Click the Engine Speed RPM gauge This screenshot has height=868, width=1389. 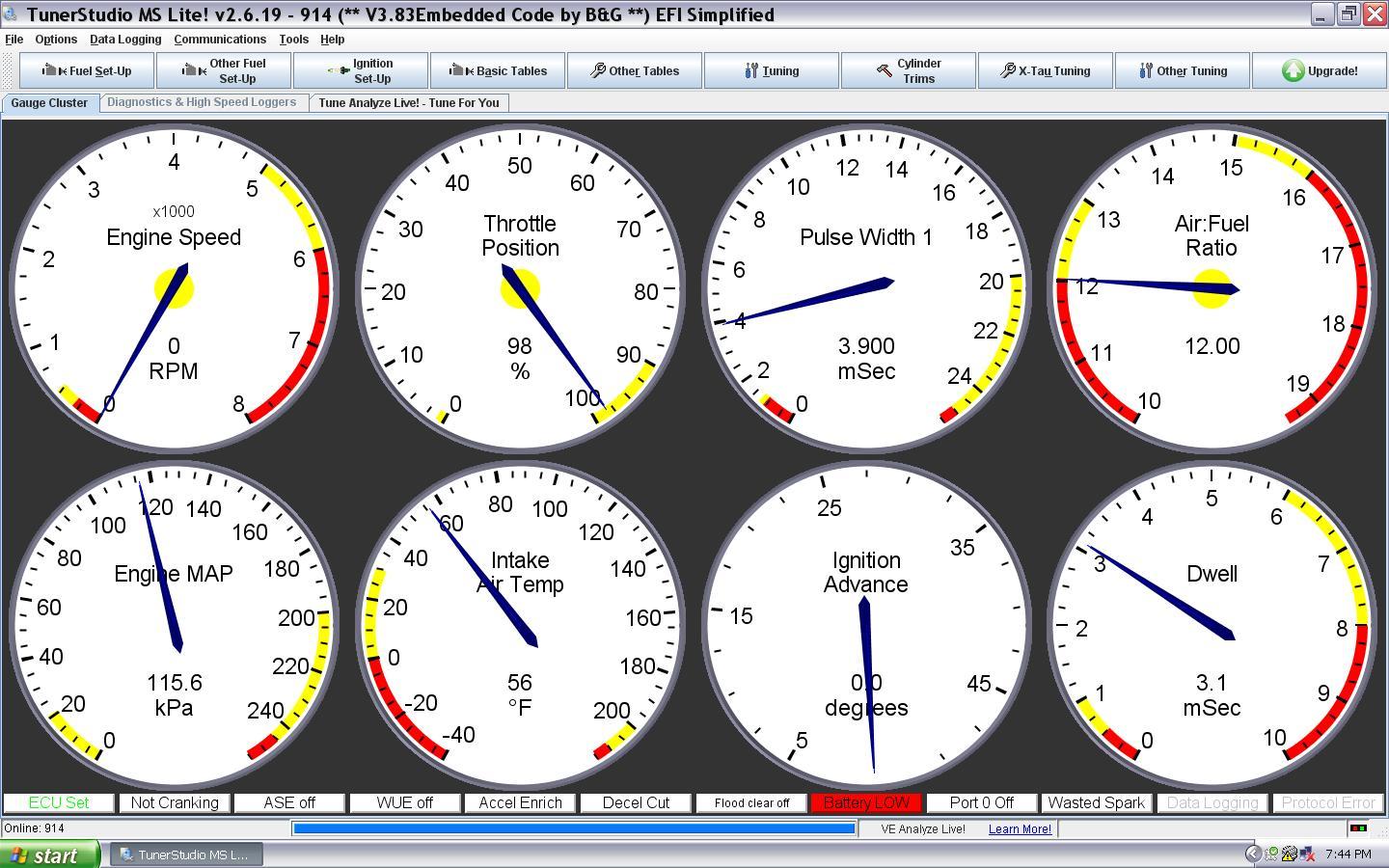pyautogui.click(x=174, y=289)
